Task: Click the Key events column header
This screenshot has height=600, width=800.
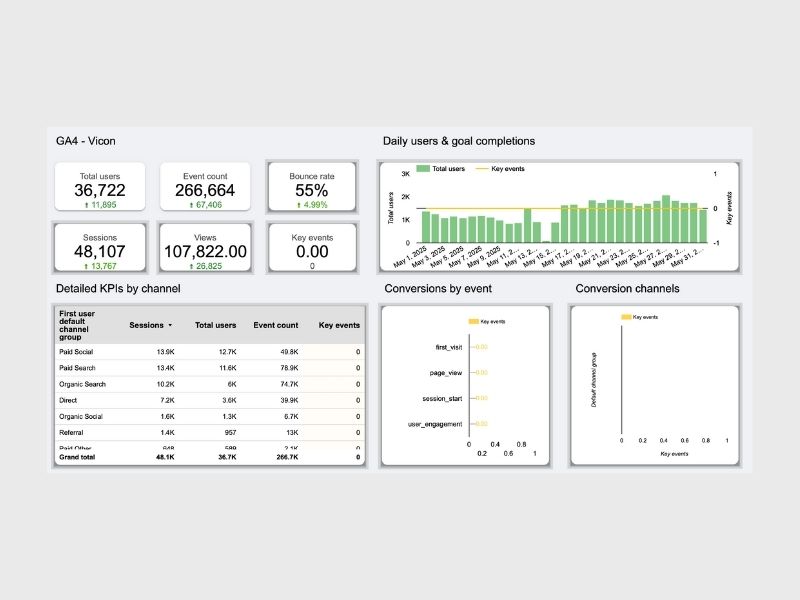Action: 339,326
